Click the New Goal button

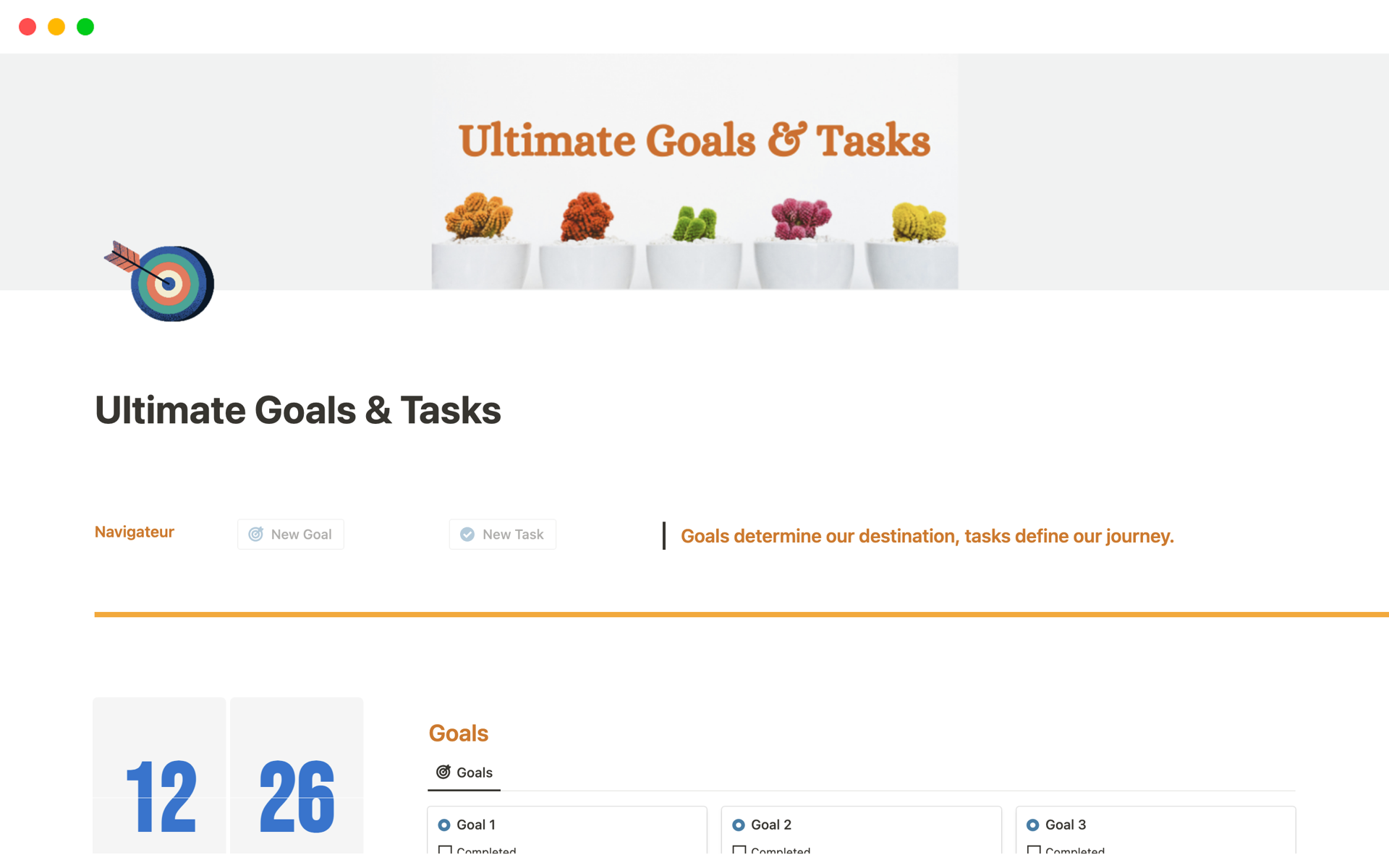(x=290, y=534)
